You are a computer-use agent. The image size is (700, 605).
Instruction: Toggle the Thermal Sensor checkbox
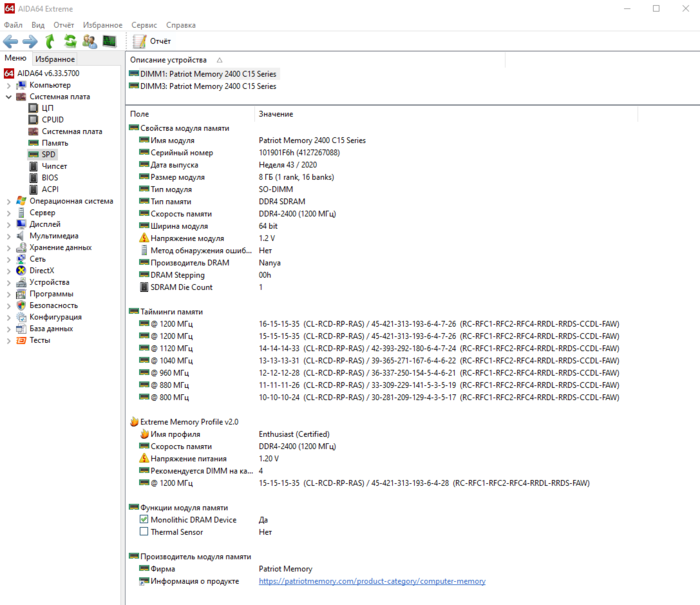[x=144, y=532]
